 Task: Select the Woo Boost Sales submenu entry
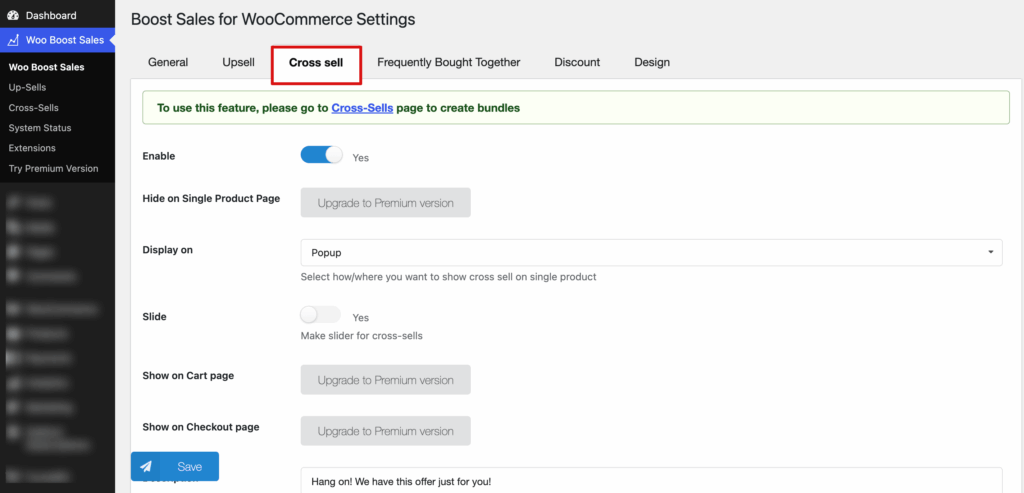coord(46,67)
